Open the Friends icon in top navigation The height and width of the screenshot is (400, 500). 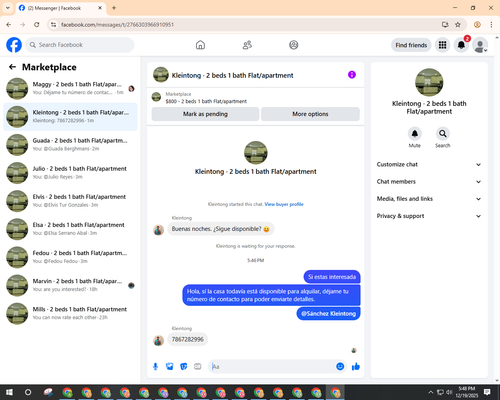pos(247,45)
